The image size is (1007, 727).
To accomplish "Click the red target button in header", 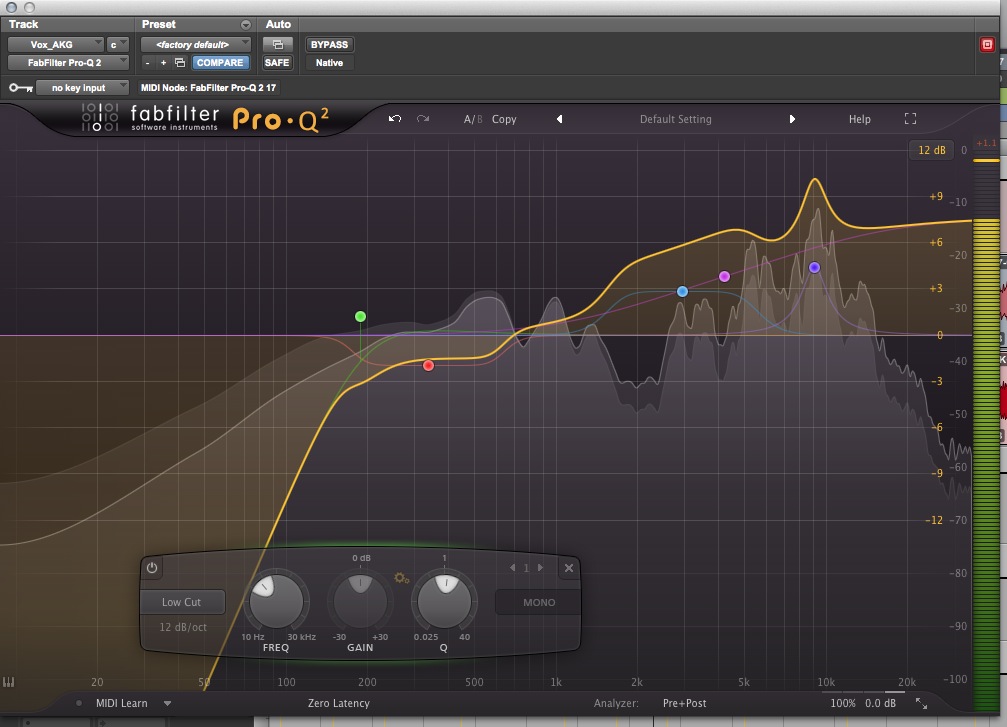I will pyautogui.click(x=987, y=44).
